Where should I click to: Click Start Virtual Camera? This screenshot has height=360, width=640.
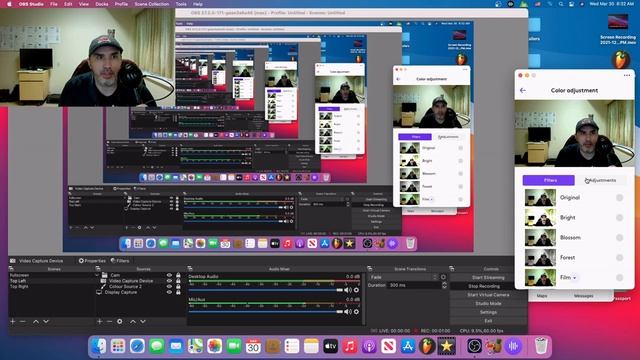click(488, 295)
